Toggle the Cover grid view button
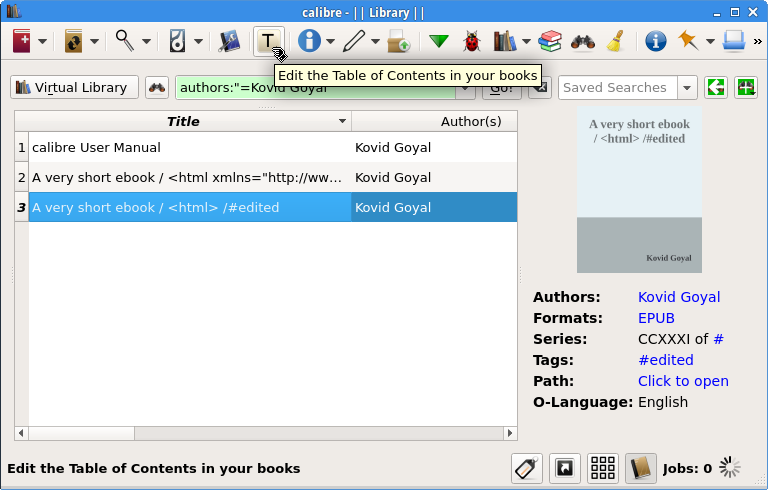 pyautogui.click(x=603, y=468)
